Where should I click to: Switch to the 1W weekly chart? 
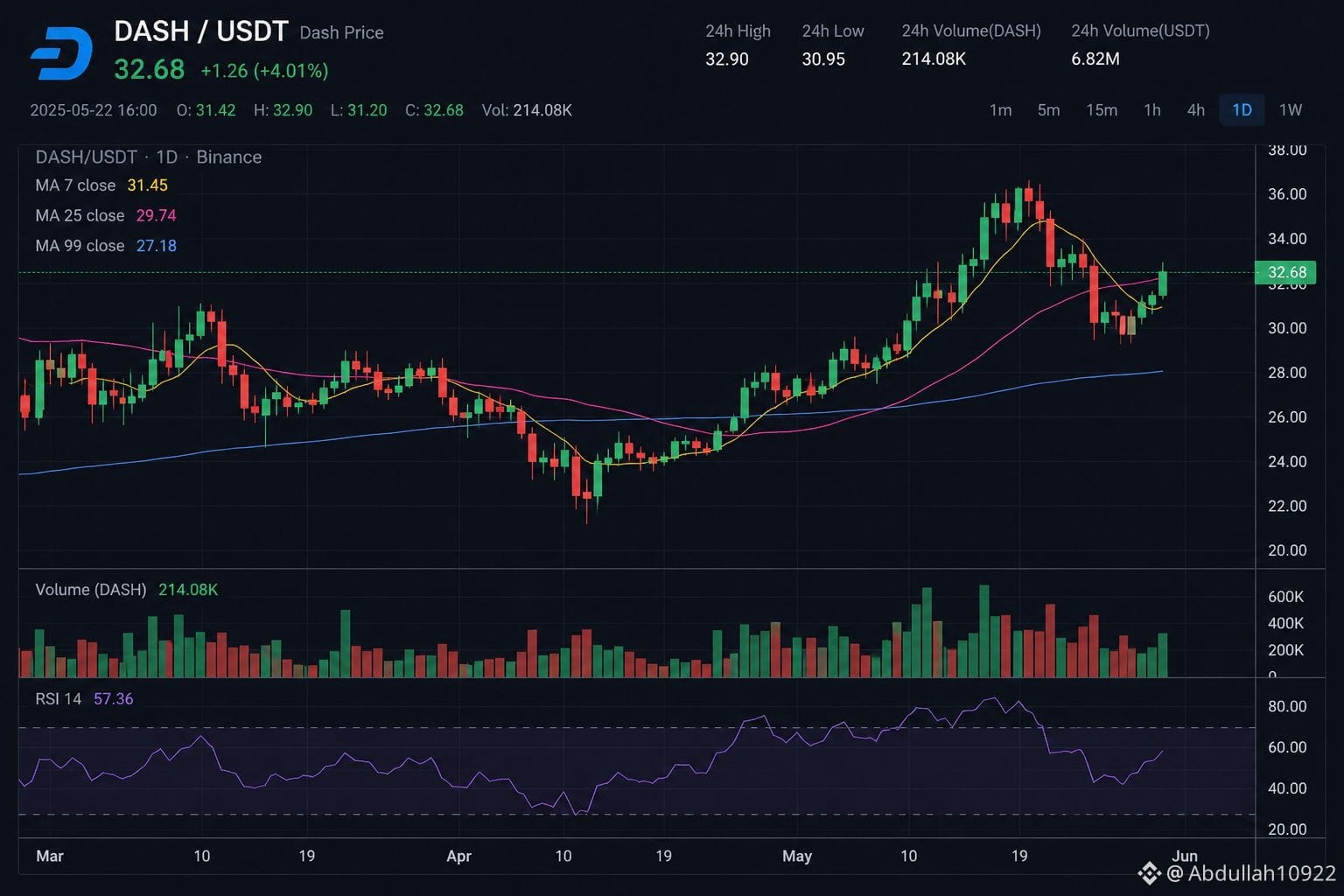(1291, 110)
